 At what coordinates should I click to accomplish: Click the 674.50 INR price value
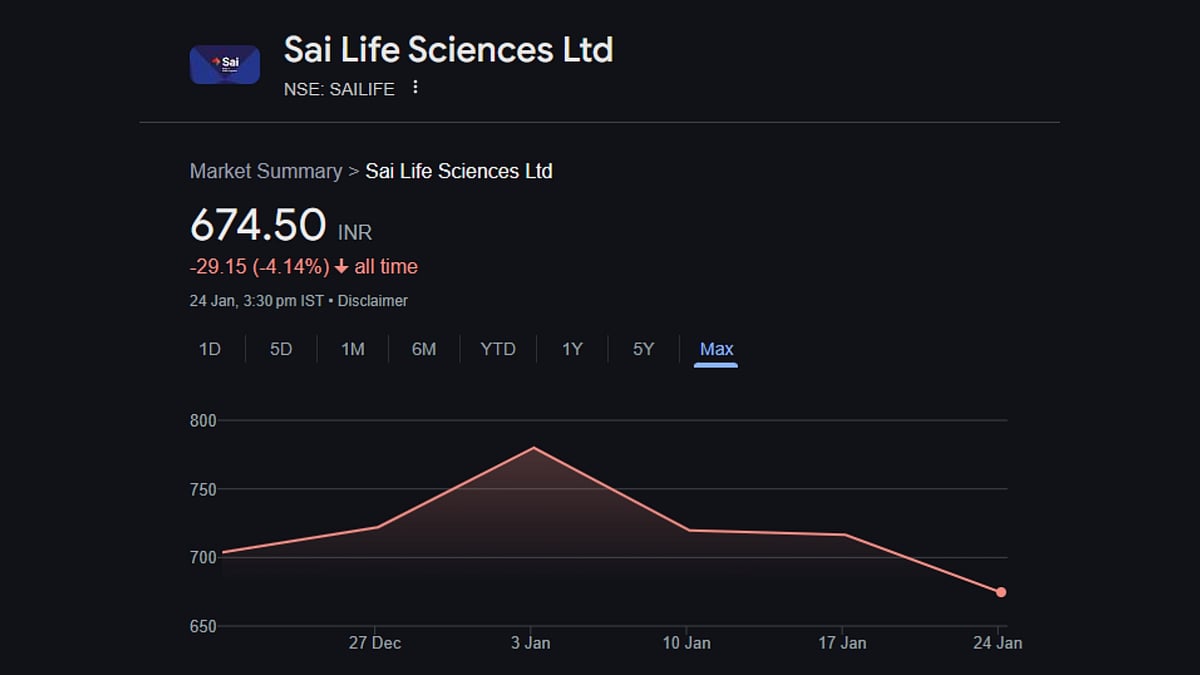pos(258,225)
